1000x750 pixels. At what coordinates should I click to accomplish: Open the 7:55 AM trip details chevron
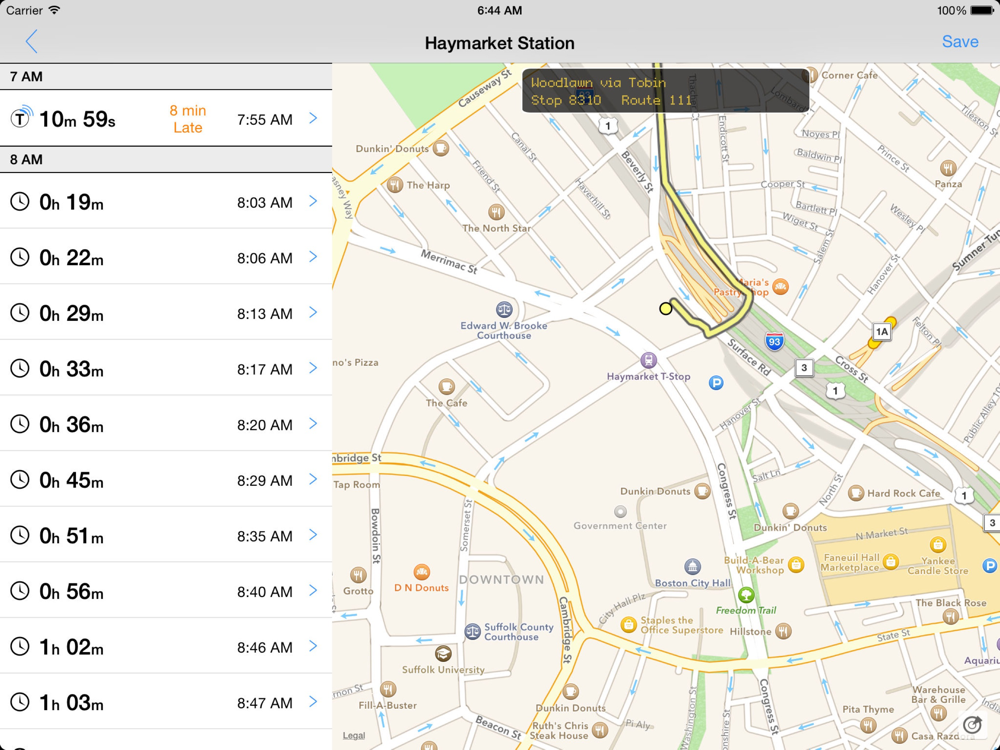313,118
